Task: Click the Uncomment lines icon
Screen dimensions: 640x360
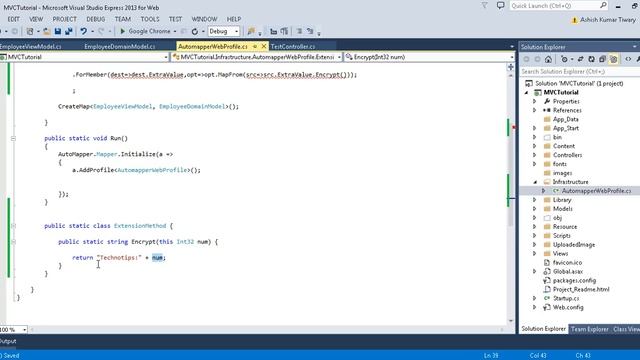Action: (310, 31)
